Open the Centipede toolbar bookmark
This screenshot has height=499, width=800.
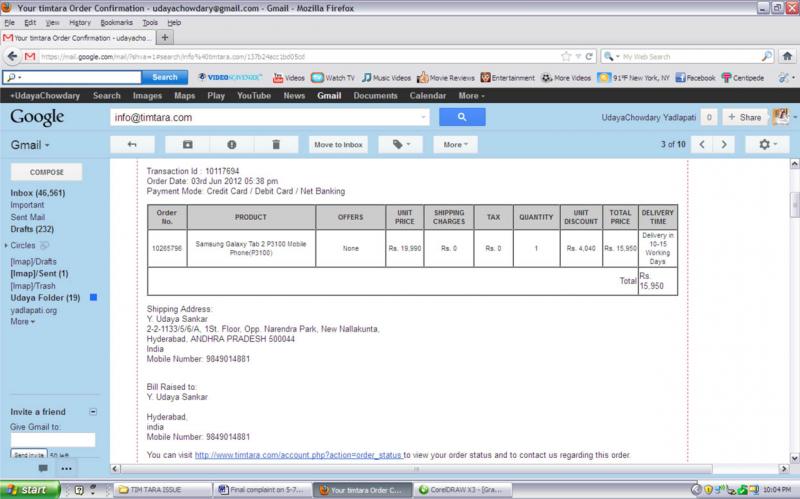pos(743,78)
